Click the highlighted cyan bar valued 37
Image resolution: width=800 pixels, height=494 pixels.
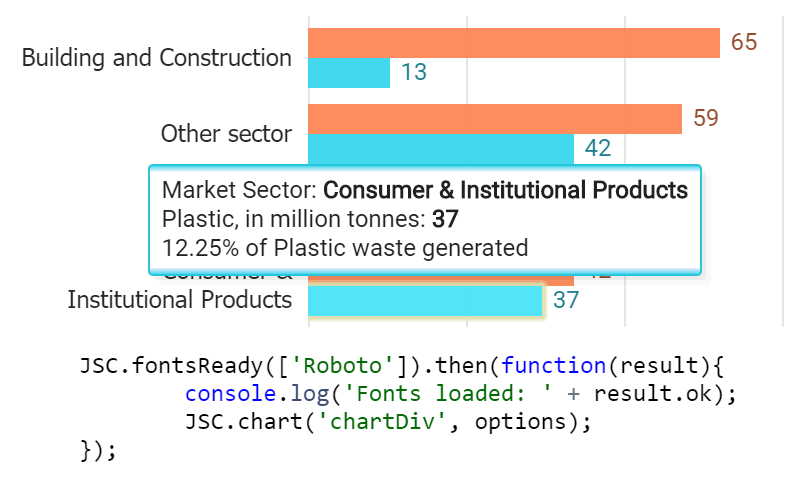[425, 301]
